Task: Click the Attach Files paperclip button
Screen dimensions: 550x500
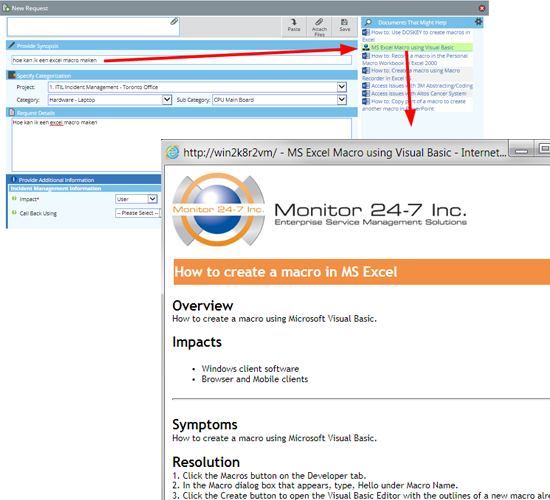Action: click(x=319, y=27)
